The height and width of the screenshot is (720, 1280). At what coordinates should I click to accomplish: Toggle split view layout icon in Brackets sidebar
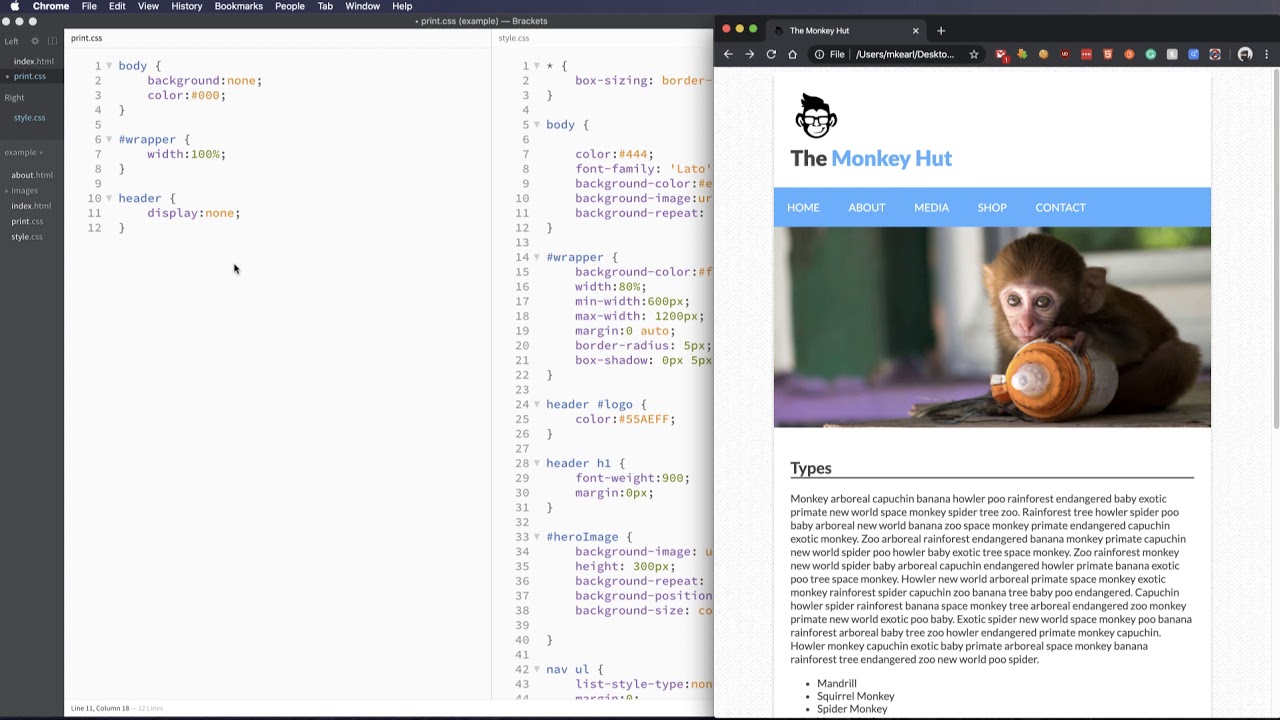tap(52, 41)
